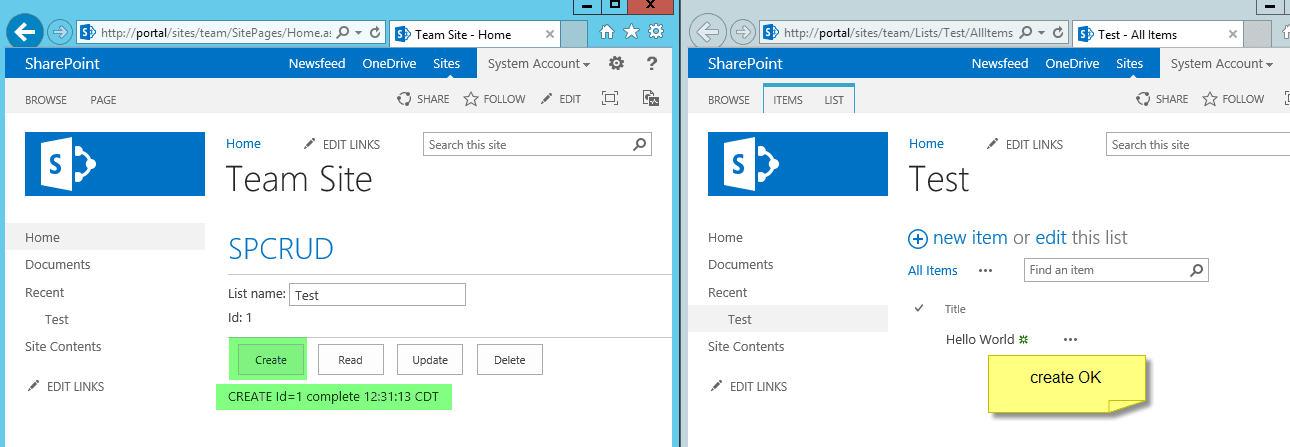The image size is (1290, 447).
Task: Select the All Items view link
Action: point(933,270)
